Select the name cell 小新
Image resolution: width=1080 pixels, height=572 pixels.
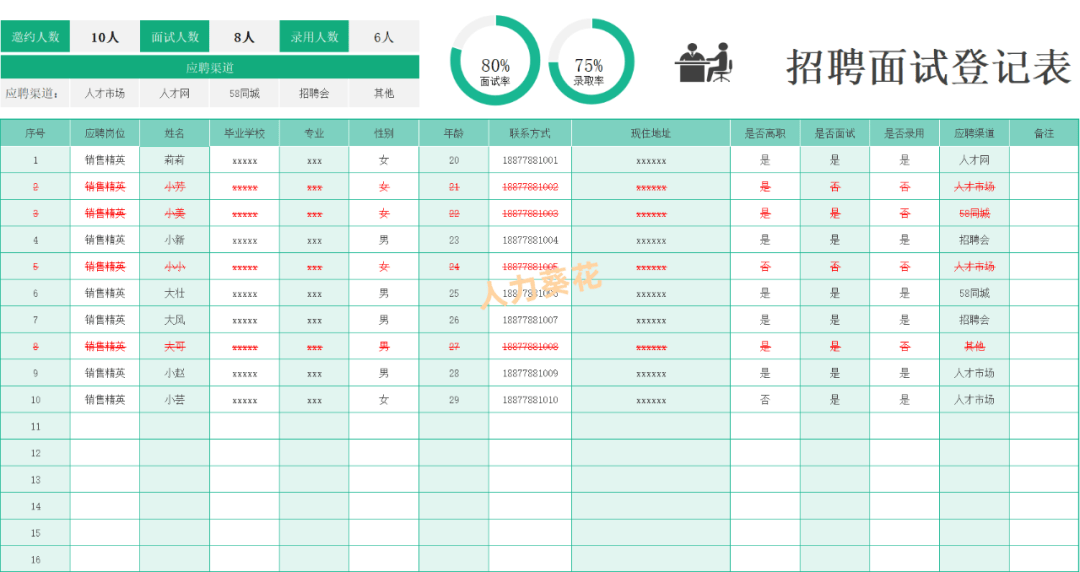[x=174, y=241]
